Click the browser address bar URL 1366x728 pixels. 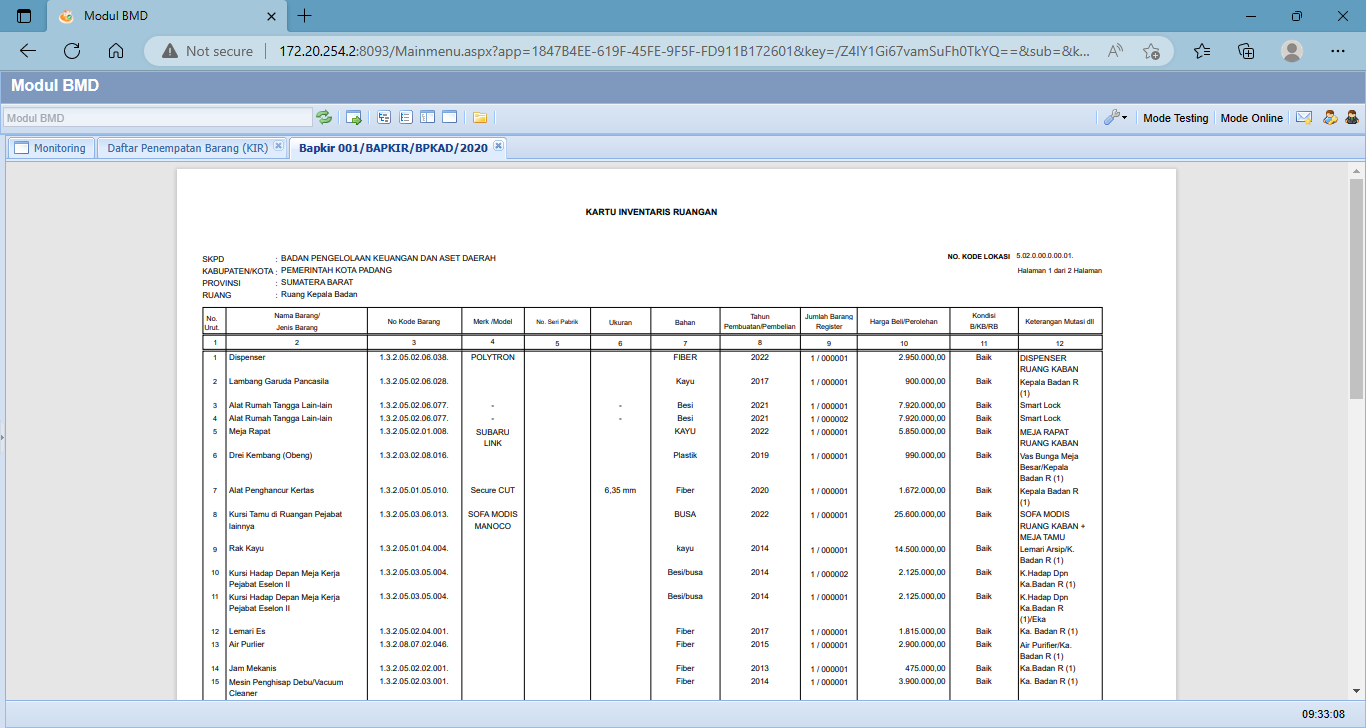[685, 51]
